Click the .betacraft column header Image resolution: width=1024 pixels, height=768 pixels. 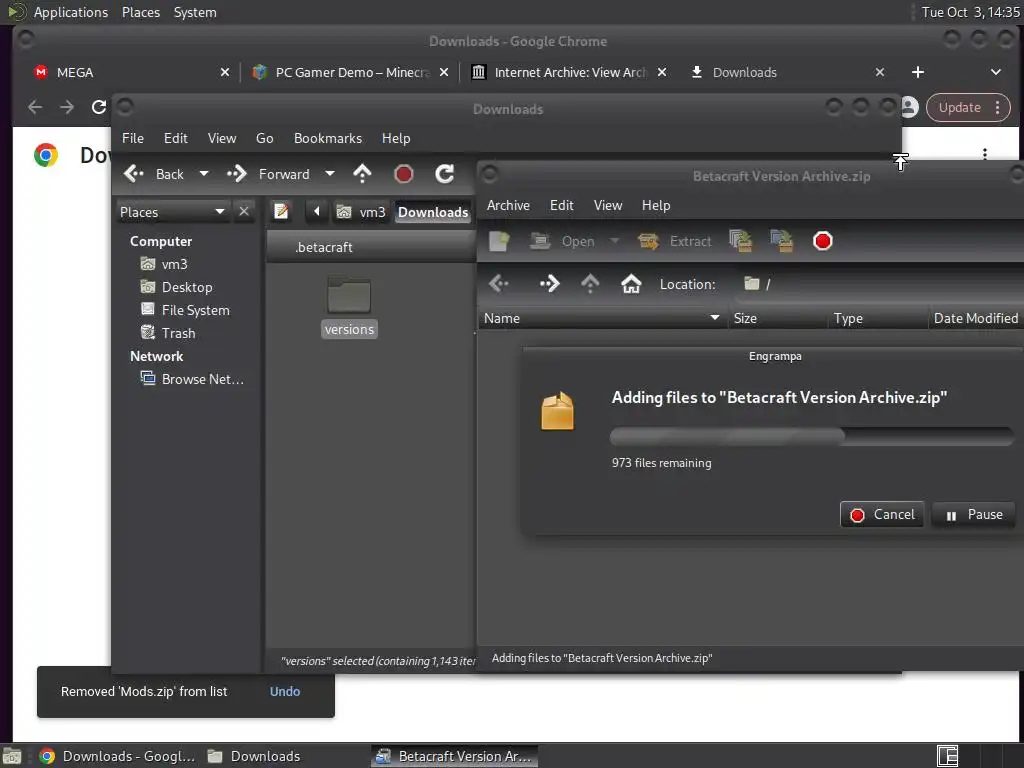point(370,248)
